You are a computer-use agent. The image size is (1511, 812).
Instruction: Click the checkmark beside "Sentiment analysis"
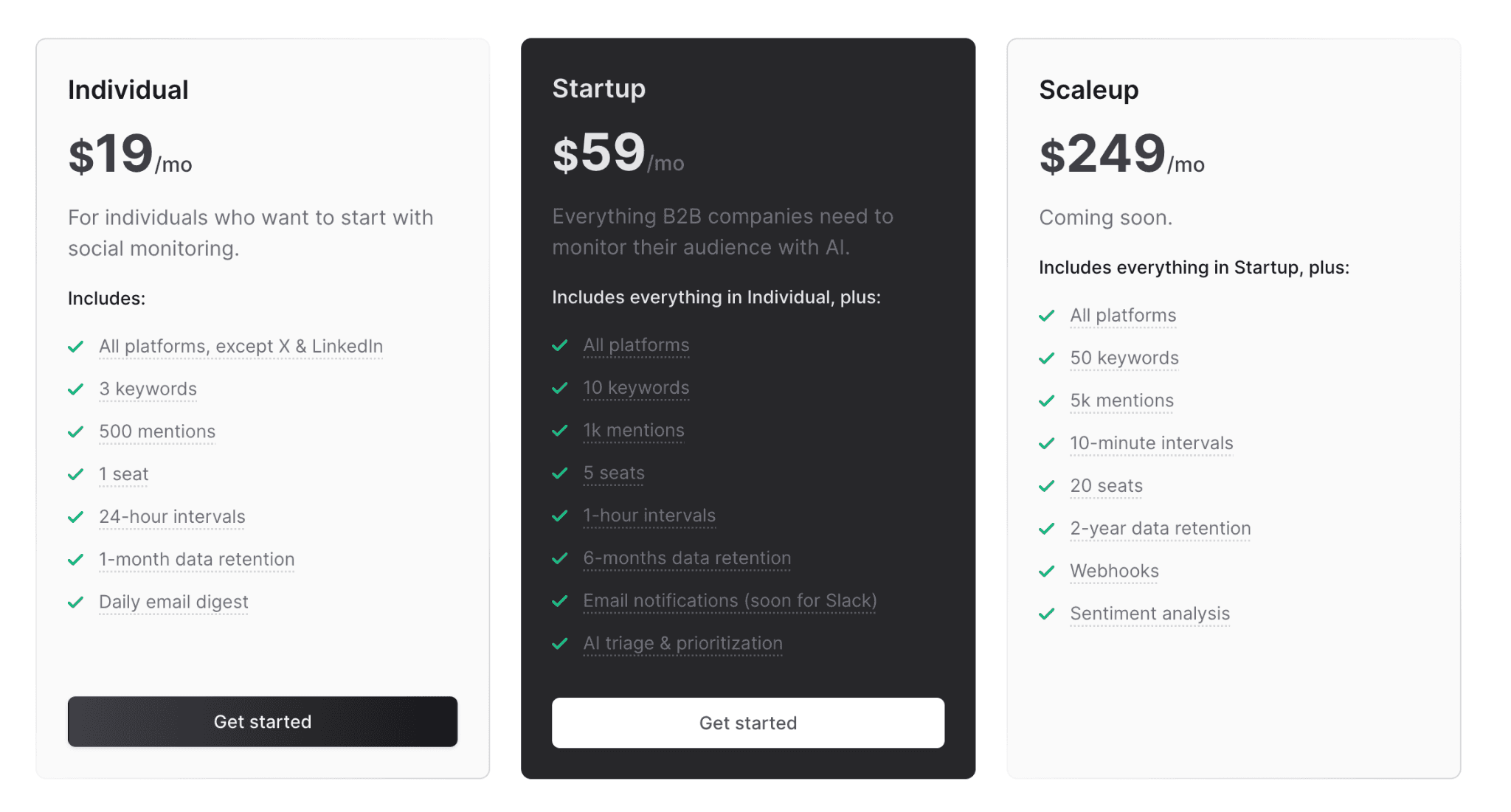[1047, 614]
